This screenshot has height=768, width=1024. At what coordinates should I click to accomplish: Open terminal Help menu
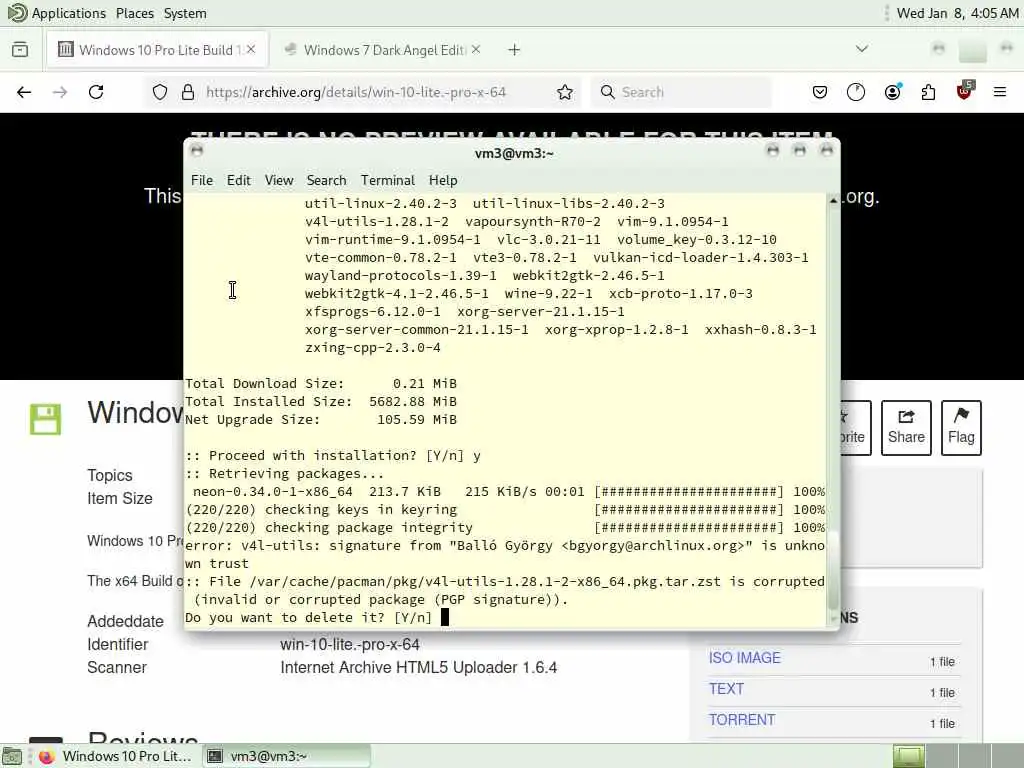click(443, 180)
